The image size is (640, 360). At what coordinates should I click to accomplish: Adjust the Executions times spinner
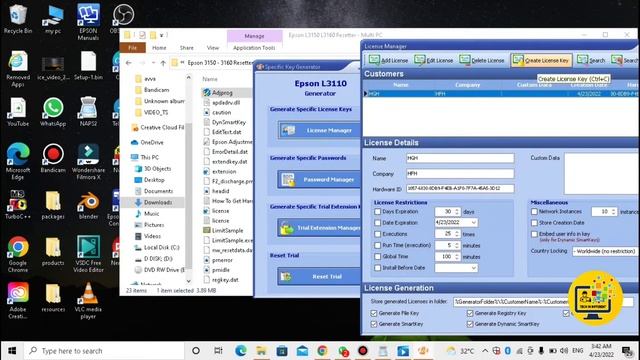click(x=457, y=234)
